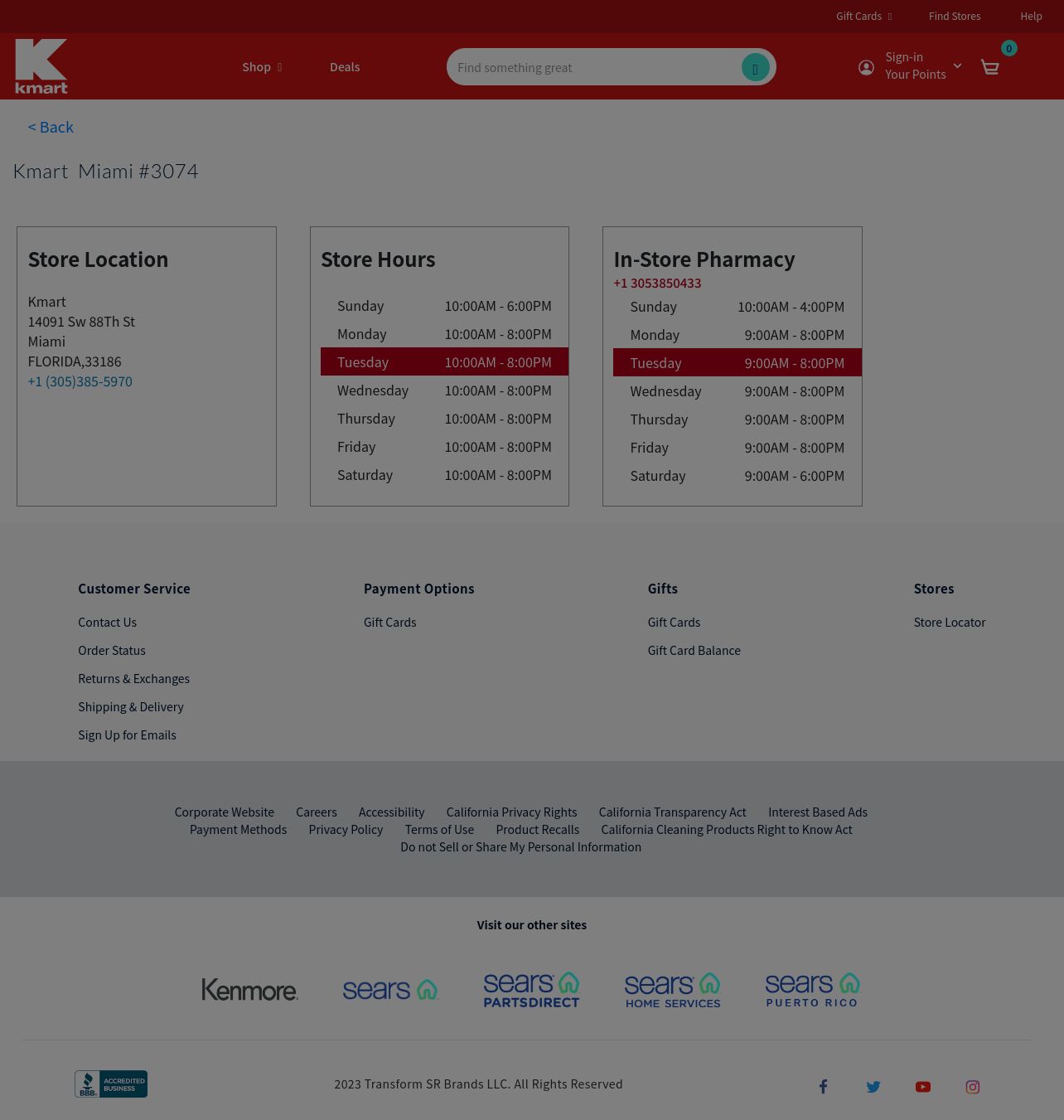The width and height of the screenshot is (1064, 1120).
Task: Open Returns & Exchanges link
Action: click(133, 678)
